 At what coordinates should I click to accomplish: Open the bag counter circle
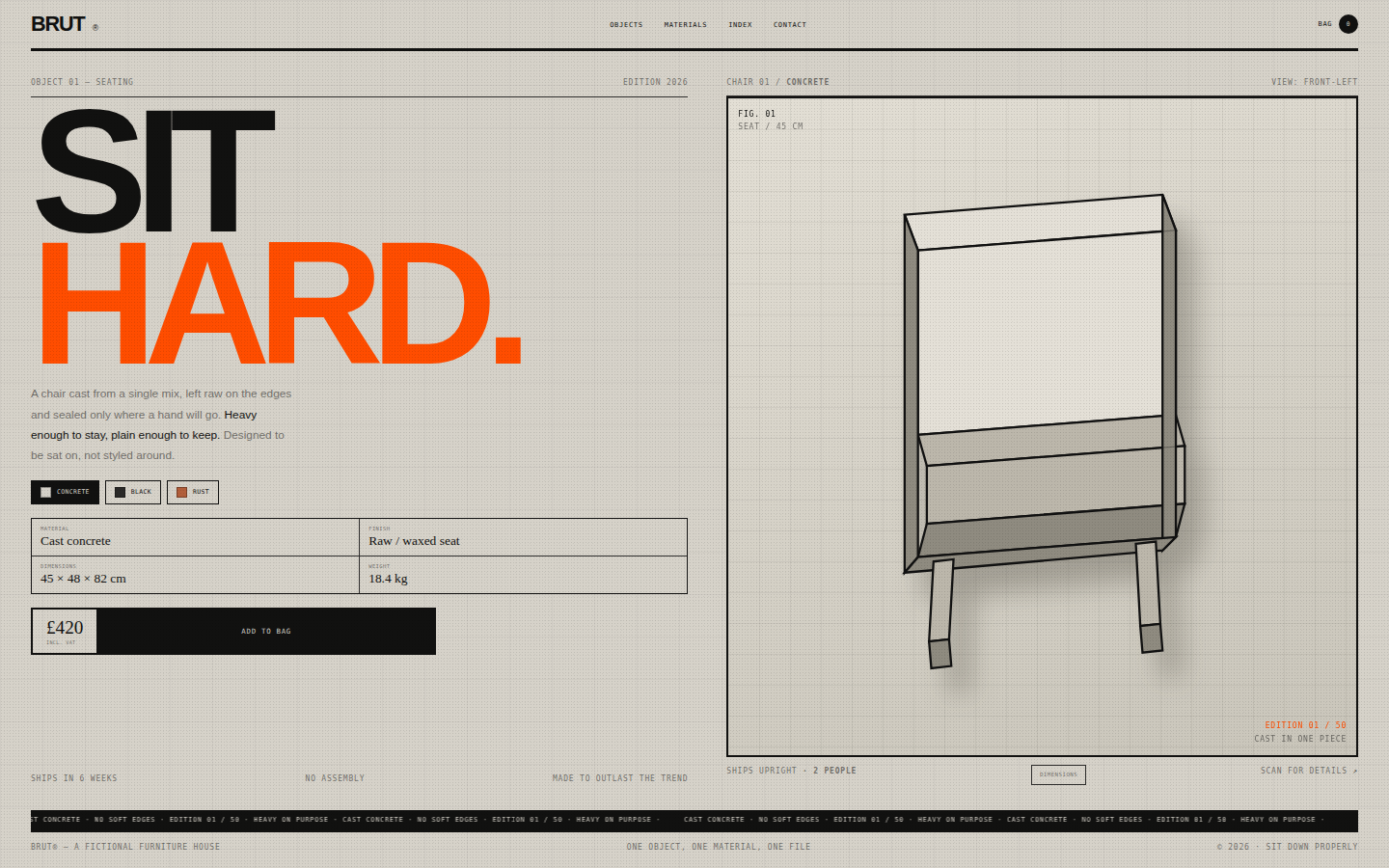1348,24
